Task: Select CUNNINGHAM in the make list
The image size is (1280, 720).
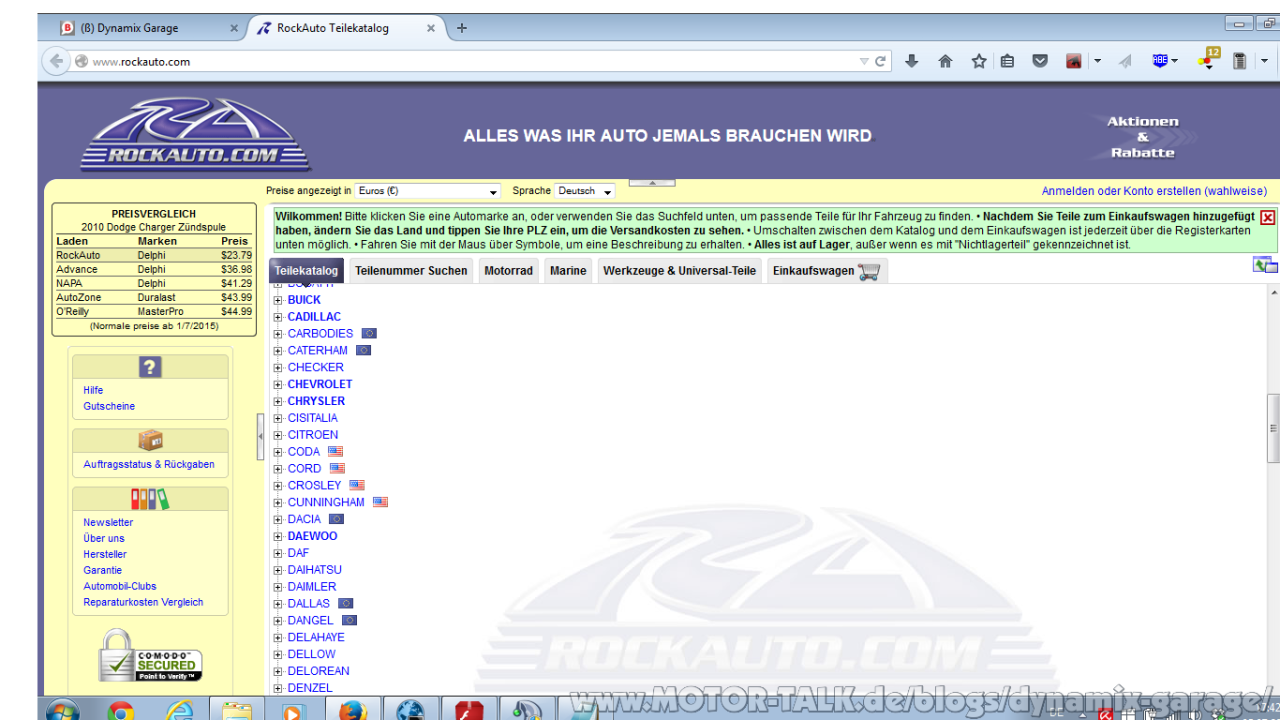Action: 326,502
